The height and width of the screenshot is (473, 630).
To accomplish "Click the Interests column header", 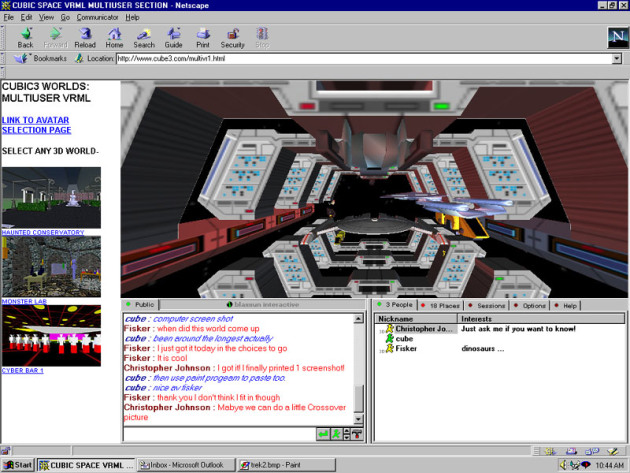I will (x=541, y=319).
